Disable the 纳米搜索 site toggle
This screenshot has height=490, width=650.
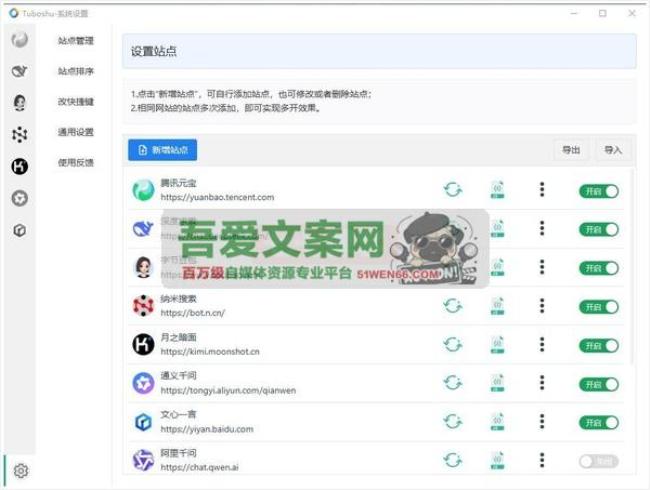(599, 307)
